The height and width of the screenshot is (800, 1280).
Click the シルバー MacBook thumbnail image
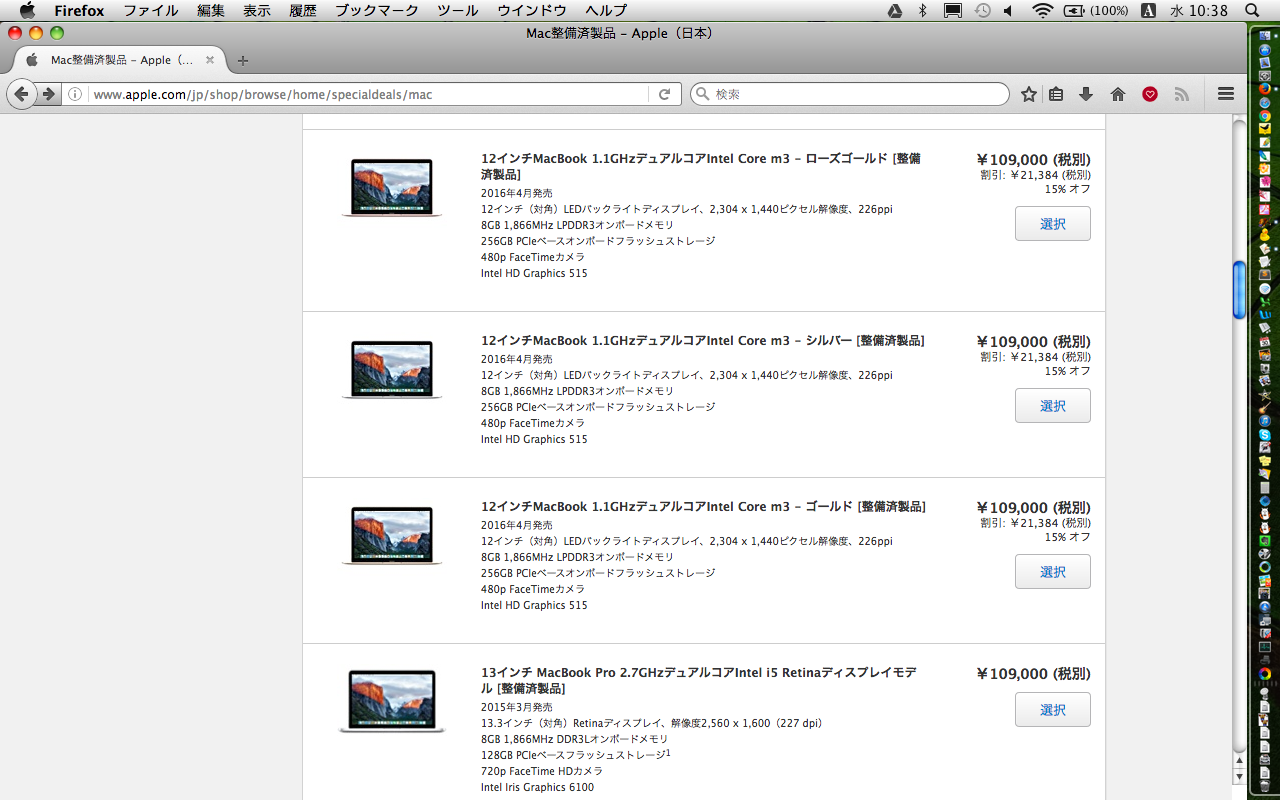(391, 369)
